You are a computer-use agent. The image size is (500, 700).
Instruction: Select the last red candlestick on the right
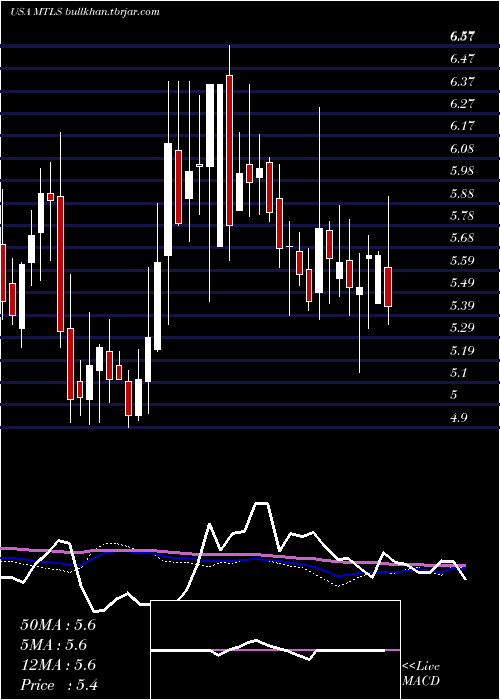(388, 287)
